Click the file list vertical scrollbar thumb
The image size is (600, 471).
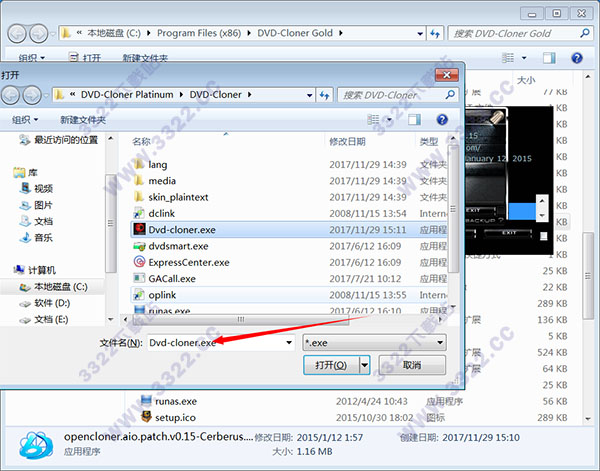(x=453, y=209)
